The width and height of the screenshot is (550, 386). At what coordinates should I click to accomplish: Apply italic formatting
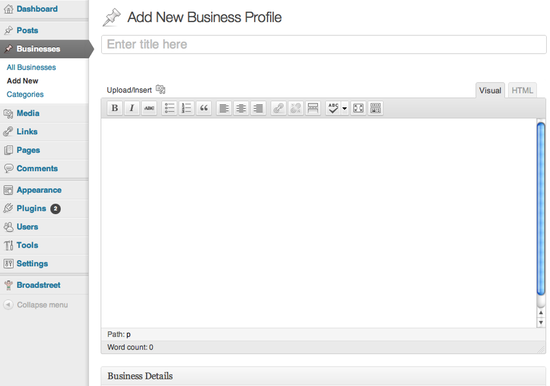coord(132,108)
